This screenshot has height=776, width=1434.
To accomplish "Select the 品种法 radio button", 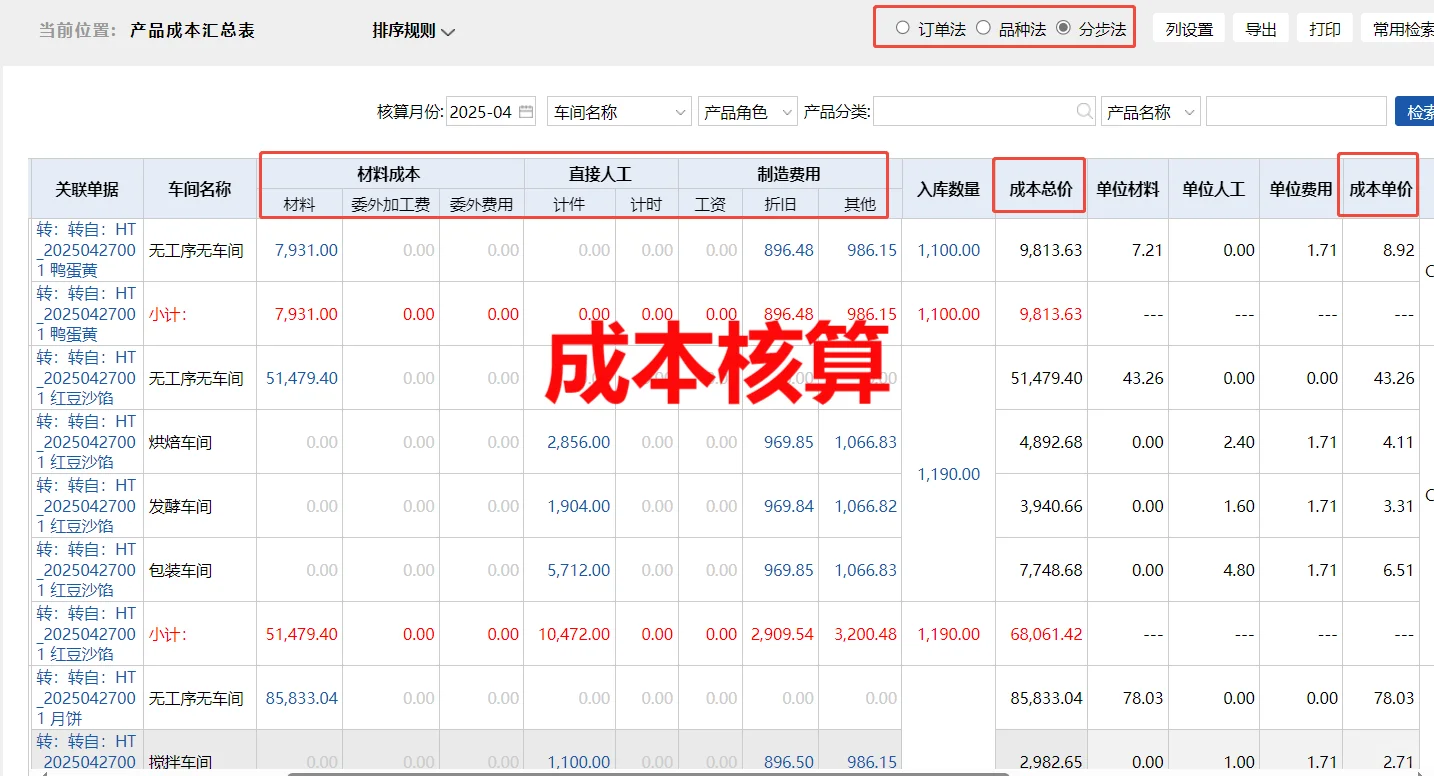I will point(983,28).
